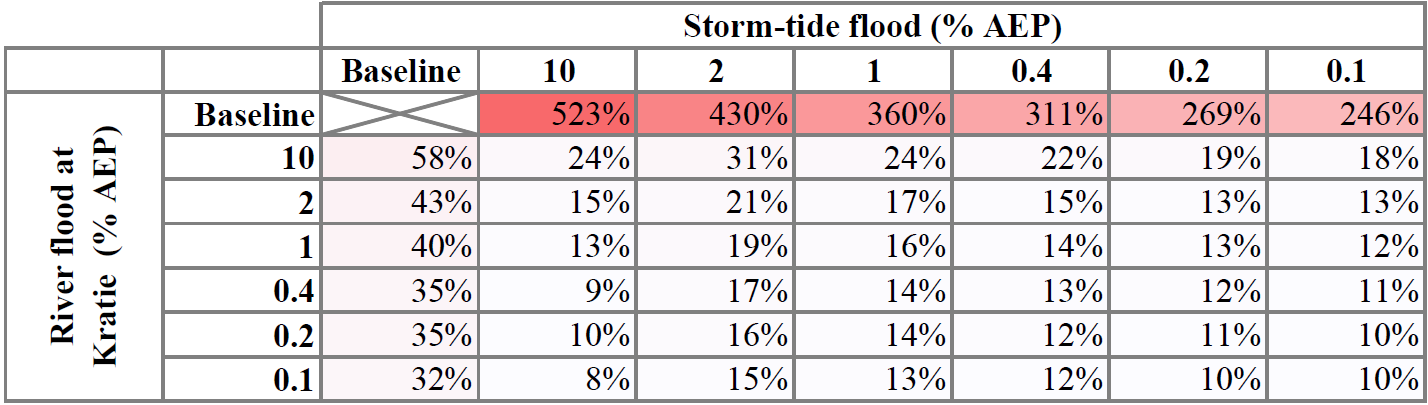This screenshot has width=1428, height=405.
Task: Select the 19% cell in the 2 column
Action: click(x=715, y=245)
